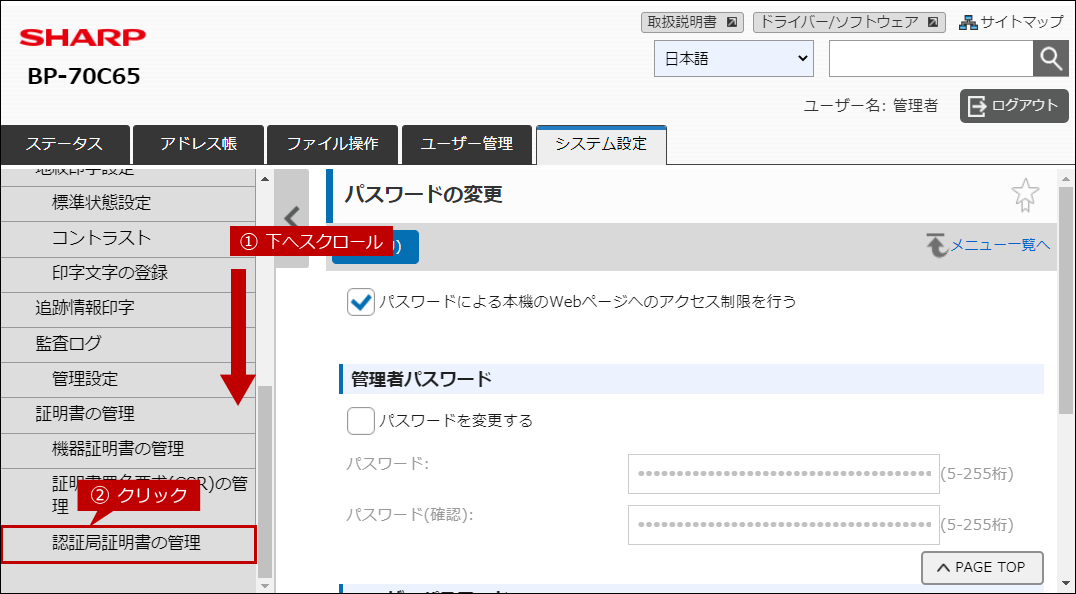Click 認証局証明書の管理 in side menu
The width and height of the screenshot is (1076, 594).
click(x=128, y=544)
